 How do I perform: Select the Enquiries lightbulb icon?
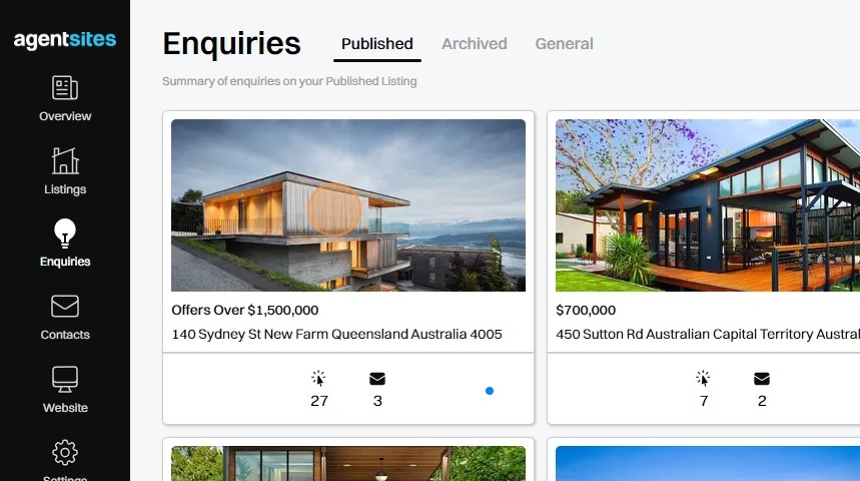pos(65,233)
